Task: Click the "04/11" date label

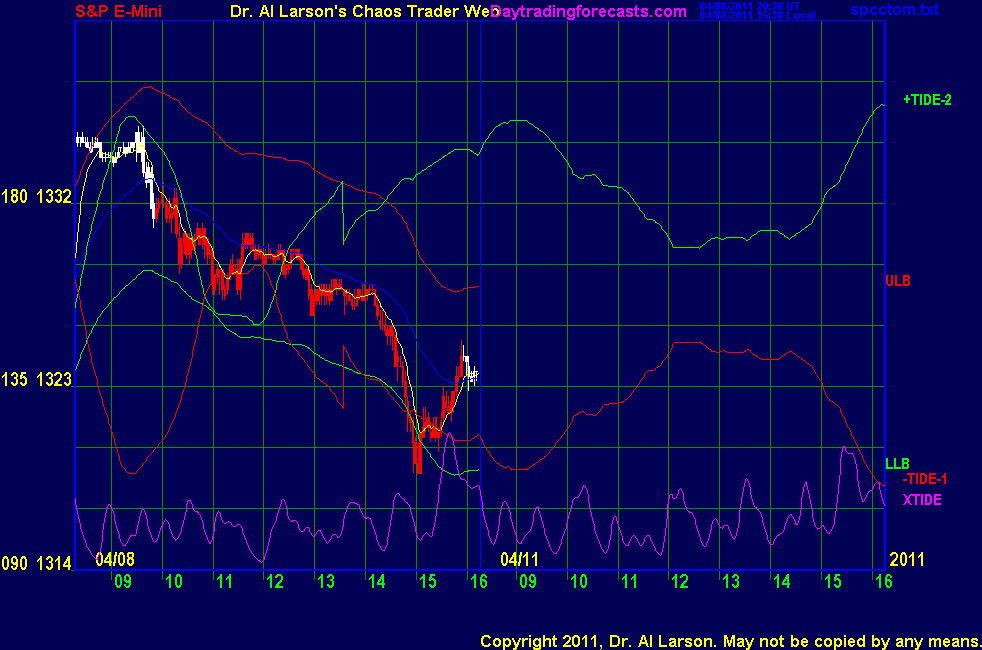Action: [519, 559]
